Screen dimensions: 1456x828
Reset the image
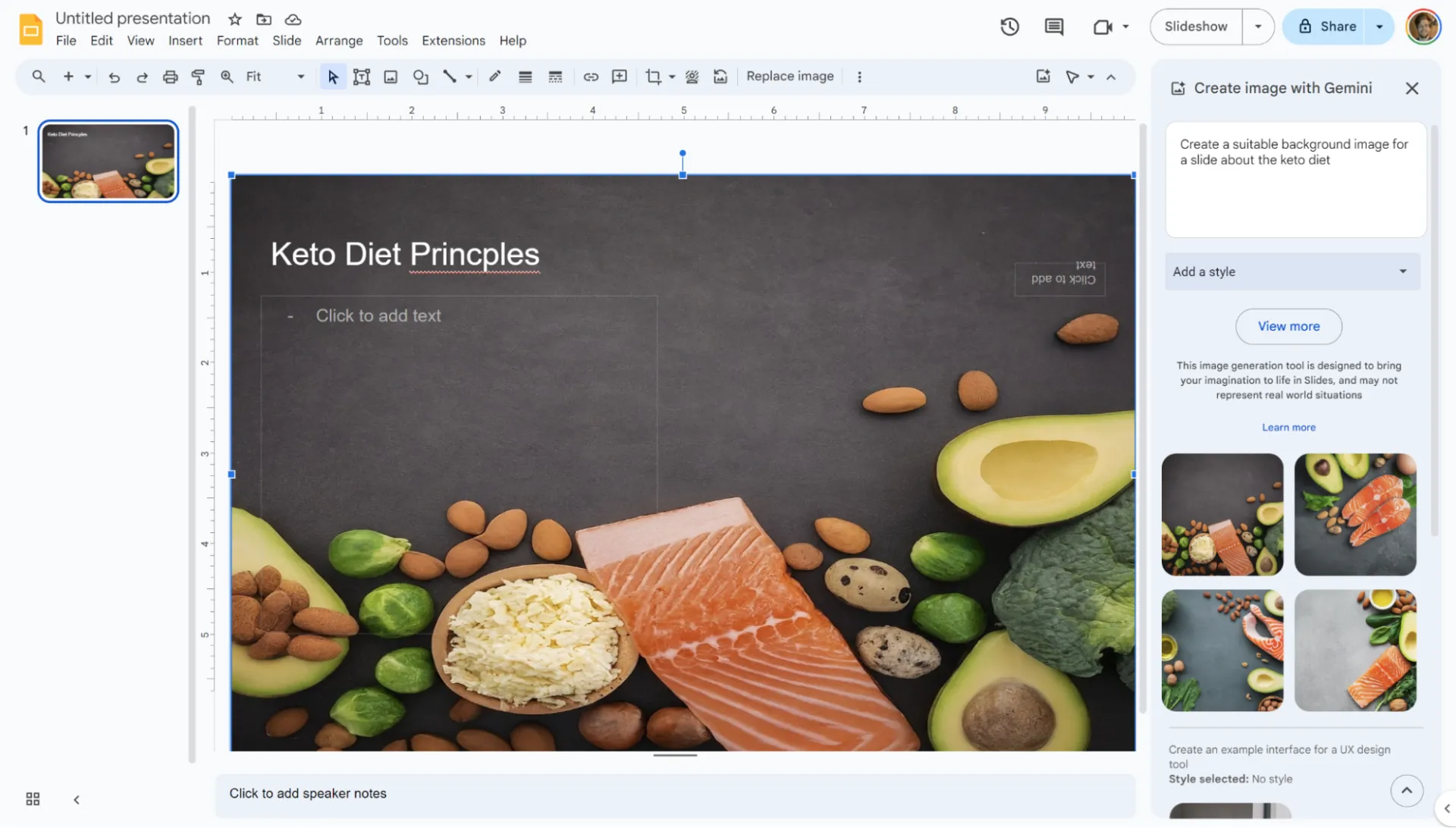(x=720, y=77)
